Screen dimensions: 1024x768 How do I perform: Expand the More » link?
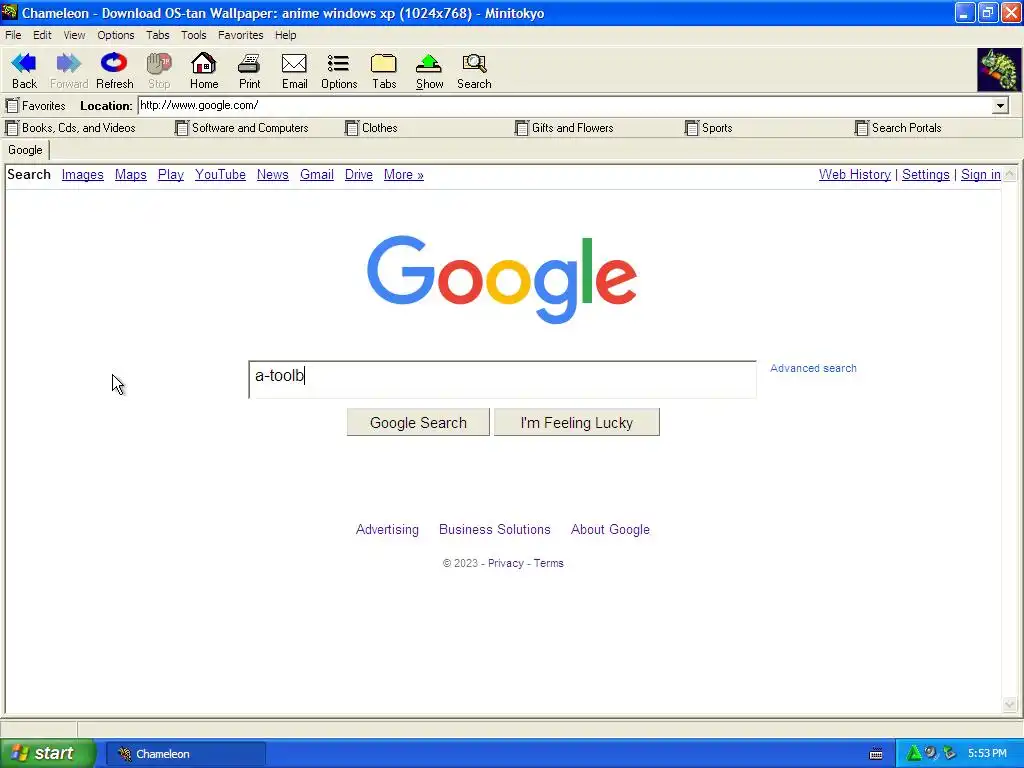point(404,175)
